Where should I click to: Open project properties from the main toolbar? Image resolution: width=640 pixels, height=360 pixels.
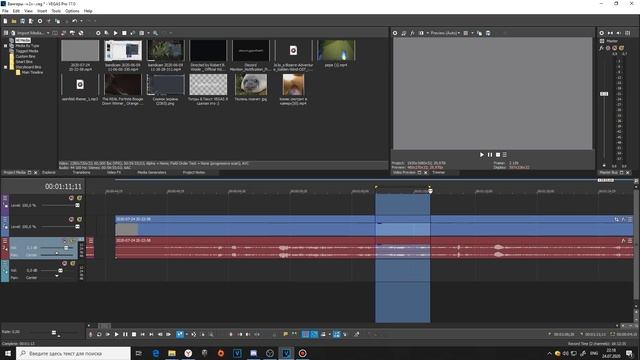[40, 21]
